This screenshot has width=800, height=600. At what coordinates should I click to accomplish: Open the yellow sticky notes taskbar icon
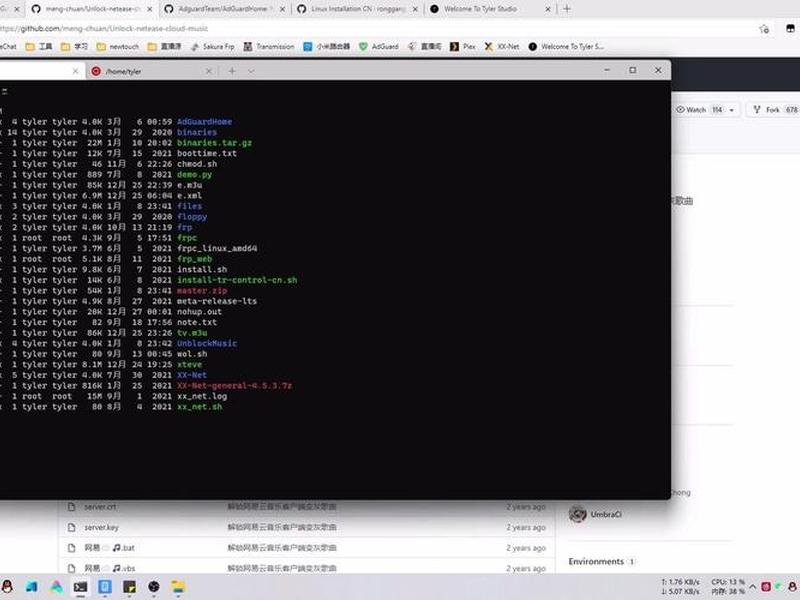(x=129, y=587)
